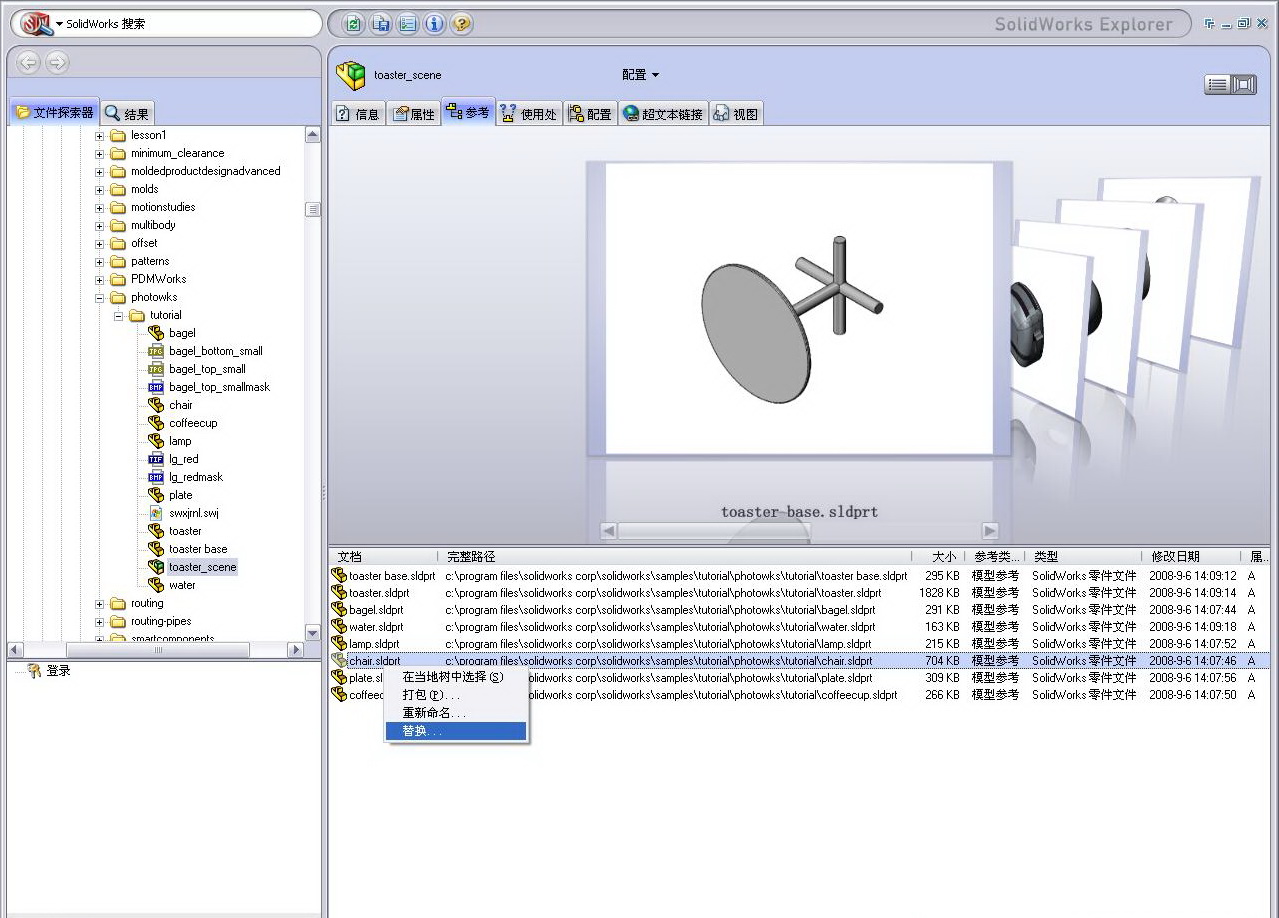Select bagel_top_smallmask BMP file icon

pyautogui.click(x=156, y=387)
